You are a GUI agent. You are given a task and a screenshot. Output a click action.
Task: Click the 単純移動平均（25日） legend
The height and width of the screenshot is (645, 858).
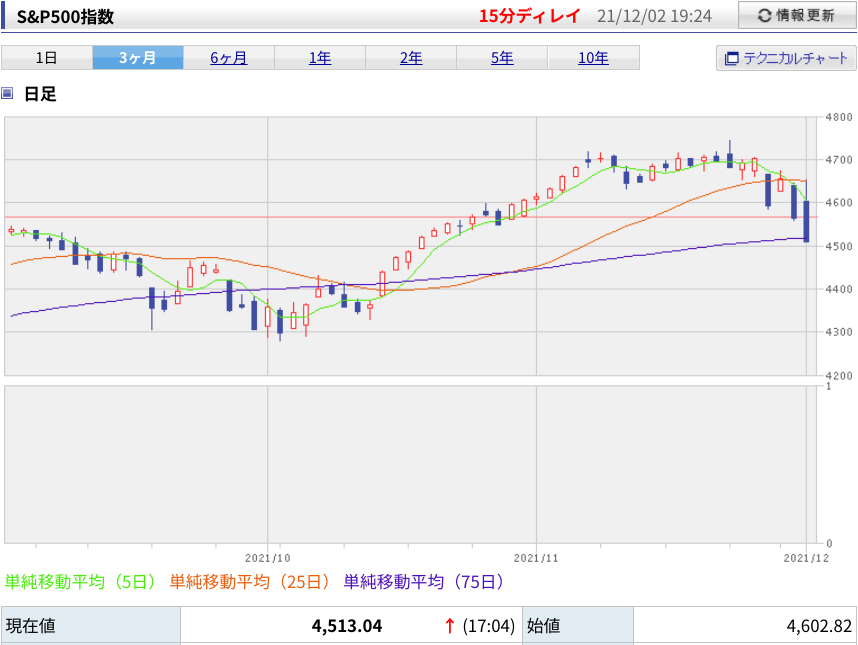click(250, 581)
